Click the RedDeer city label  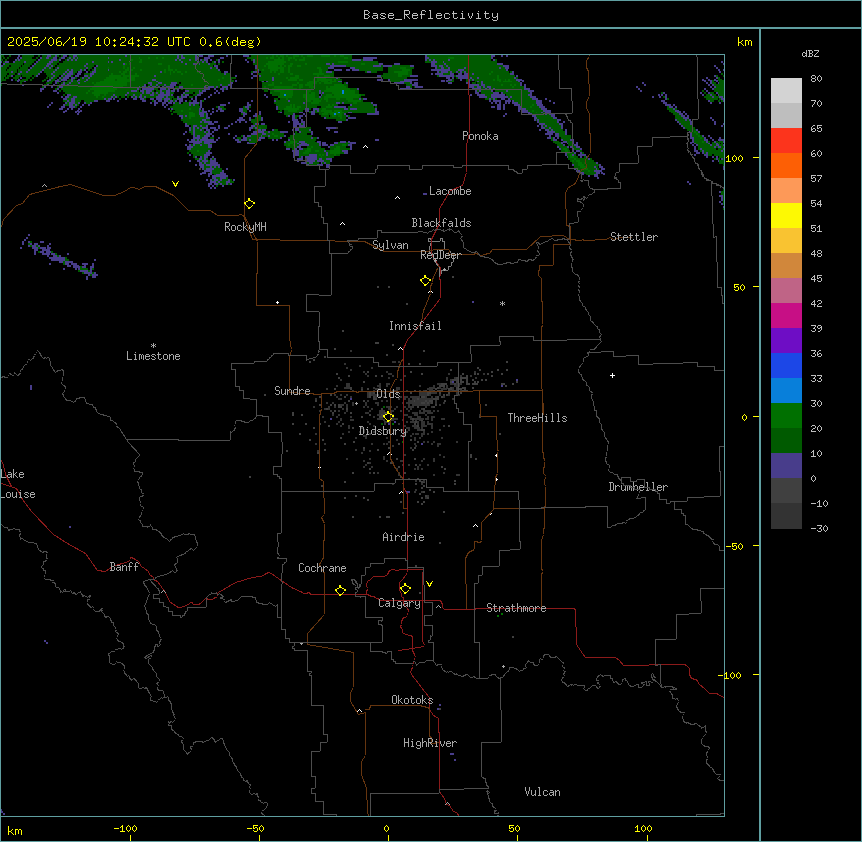[440, 255]
